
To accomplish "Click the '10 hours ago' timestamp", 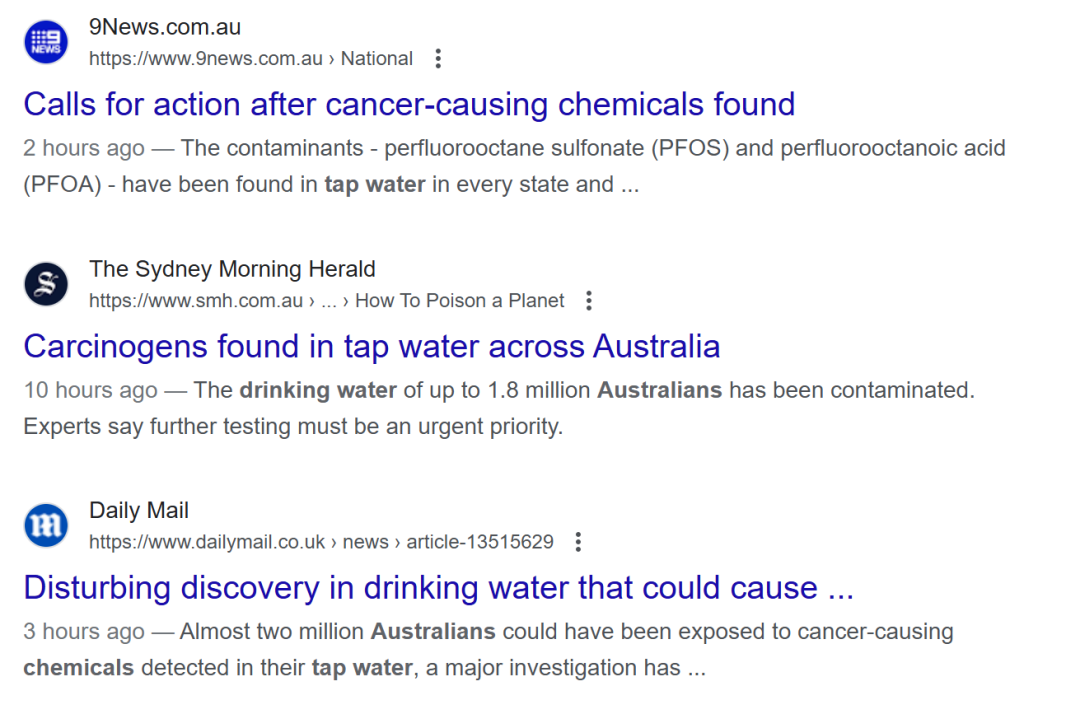I will click(x=90, y=391).
